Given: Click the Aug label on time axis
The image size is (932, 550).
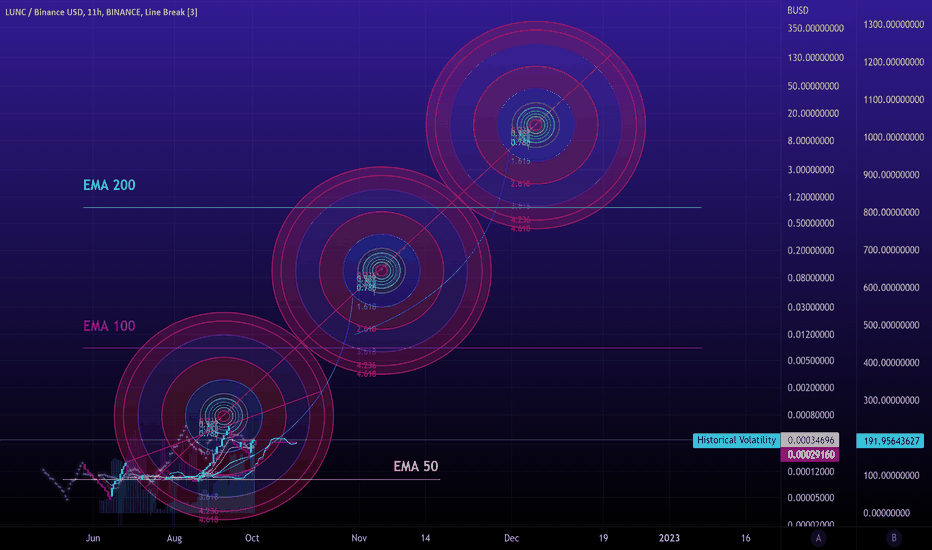Looking at the screenshot, I should click(x=174, y=538).
